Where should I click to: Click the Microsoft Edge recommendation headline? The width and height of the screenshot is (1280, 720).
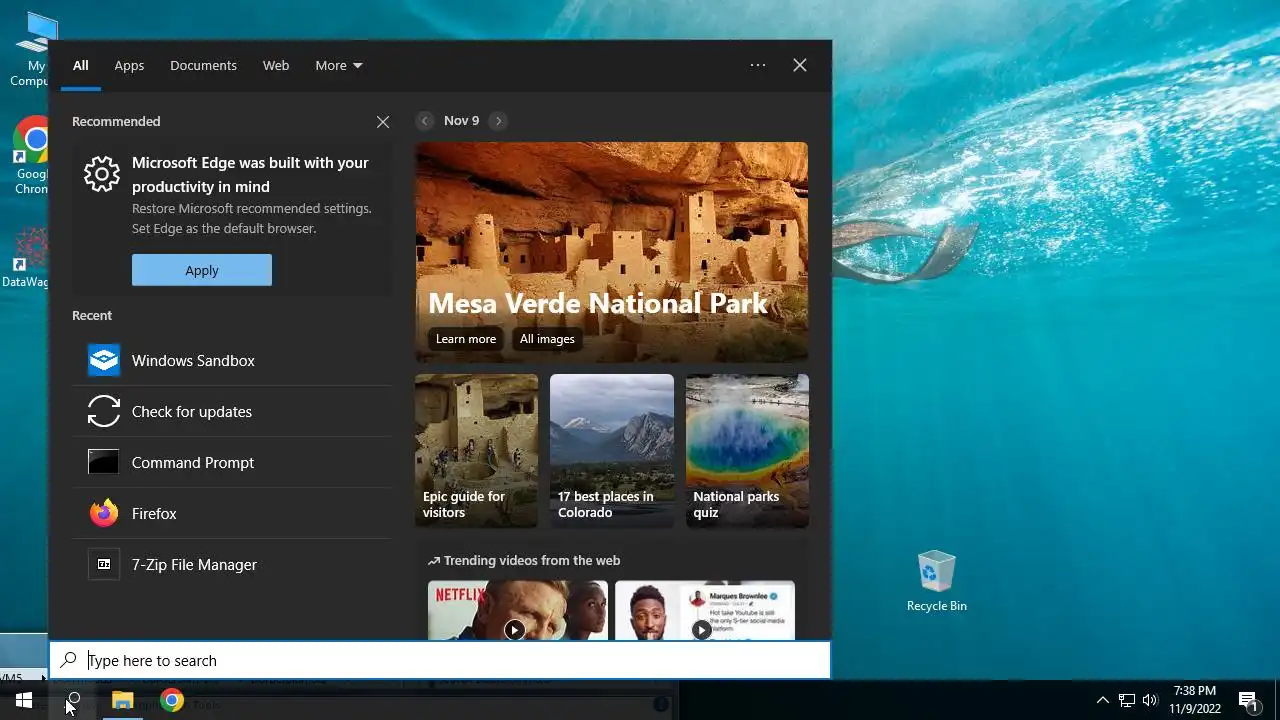250,174
